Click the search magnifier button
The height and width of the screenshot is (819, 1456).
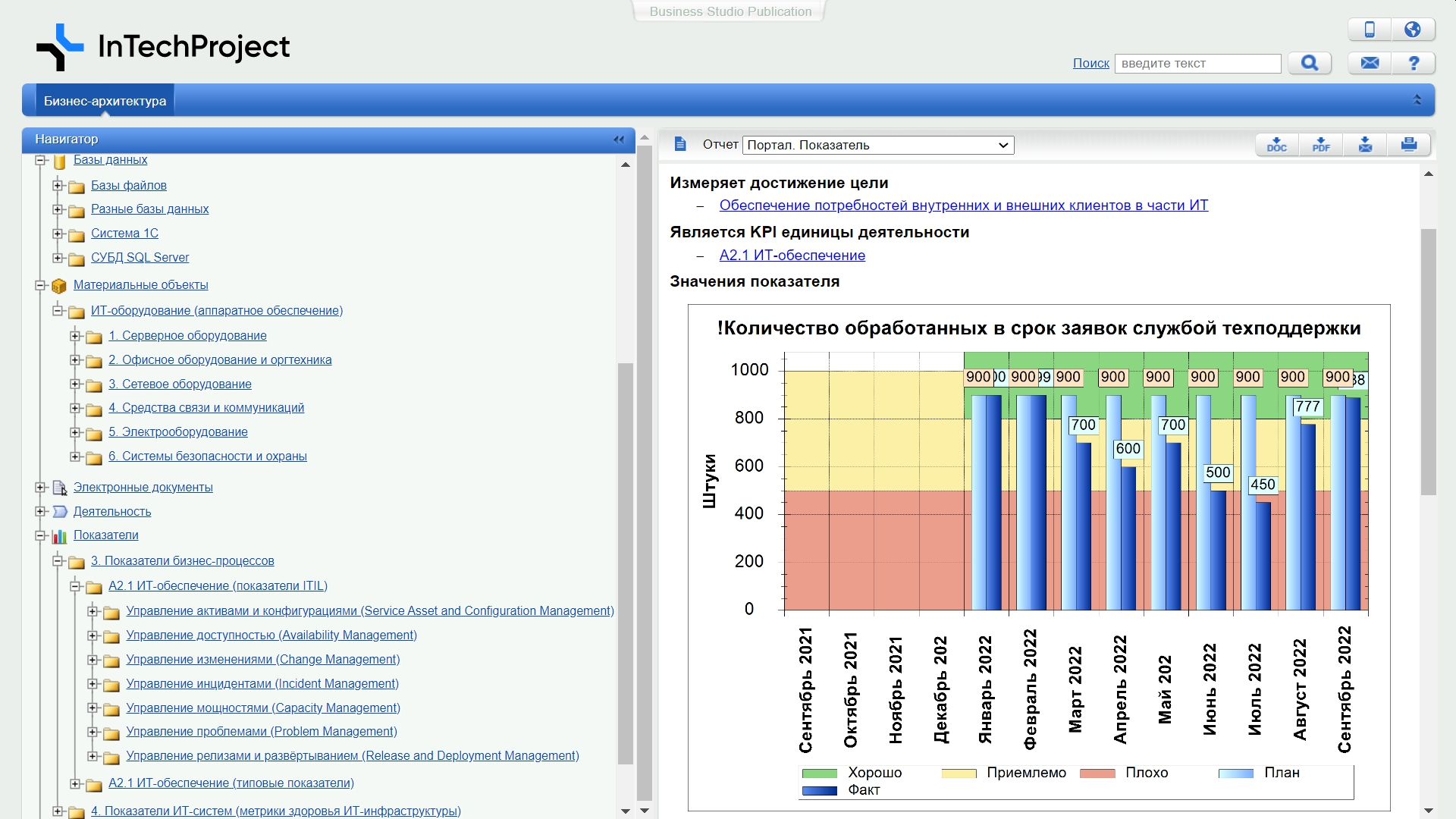point(1309,63)
